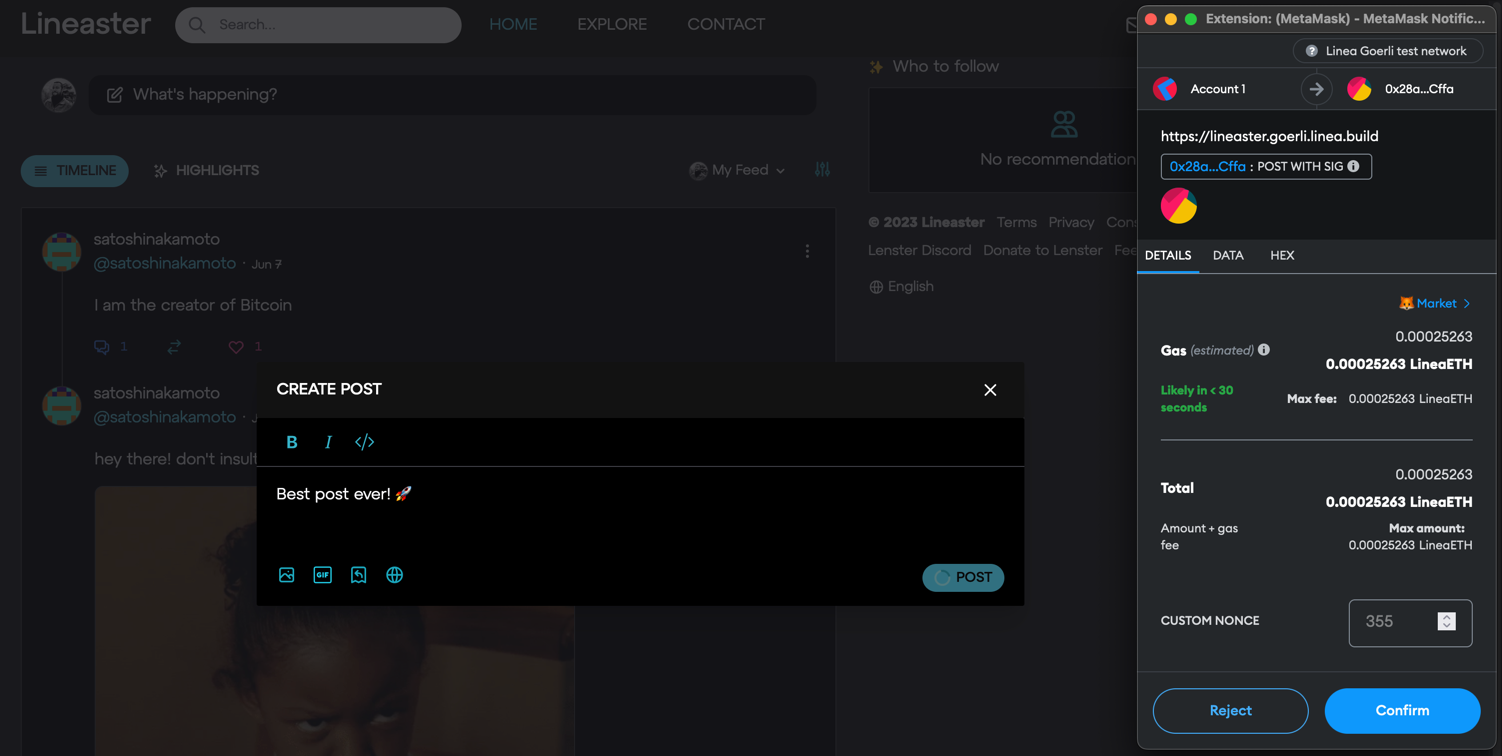Image resolution: width=1502 pixels, height=756 pixels.
Task: Open the feed filter sliders icon
Action: [x=822, y=170]
